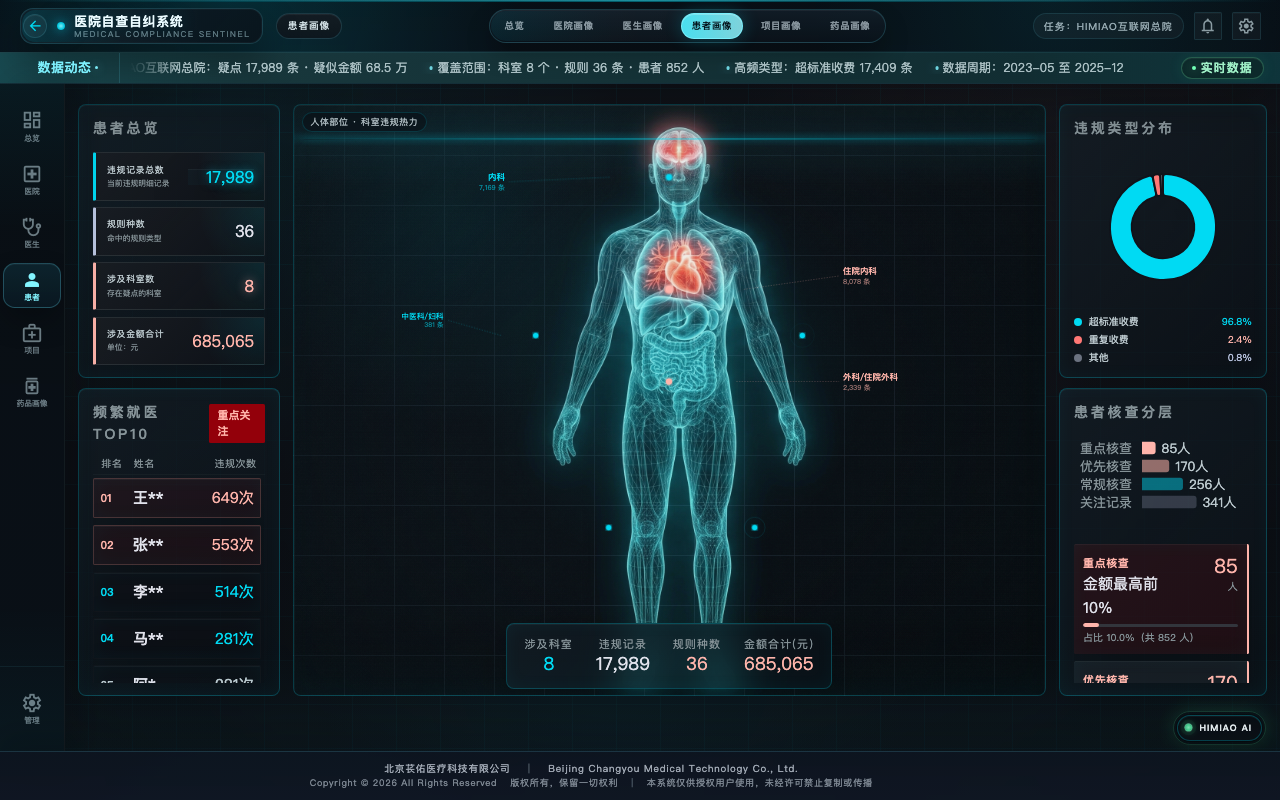
Task: Open the notification bell
Action: [1208, 26]
